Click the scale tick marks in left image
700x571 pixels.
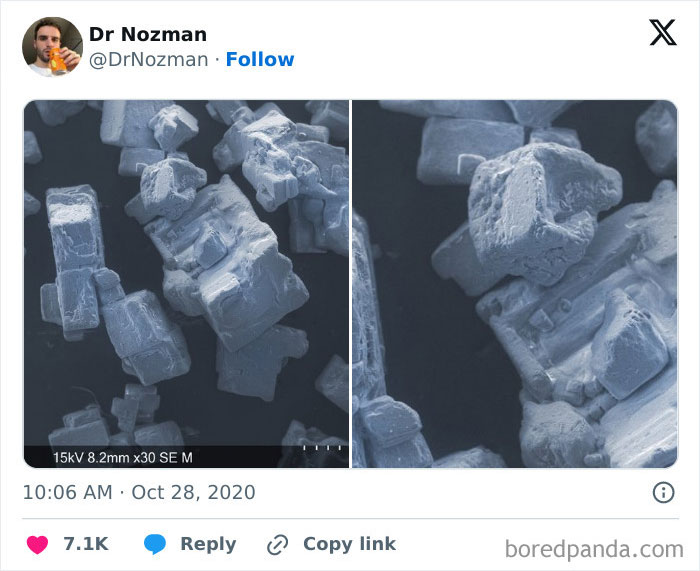(x=320, y=448)
